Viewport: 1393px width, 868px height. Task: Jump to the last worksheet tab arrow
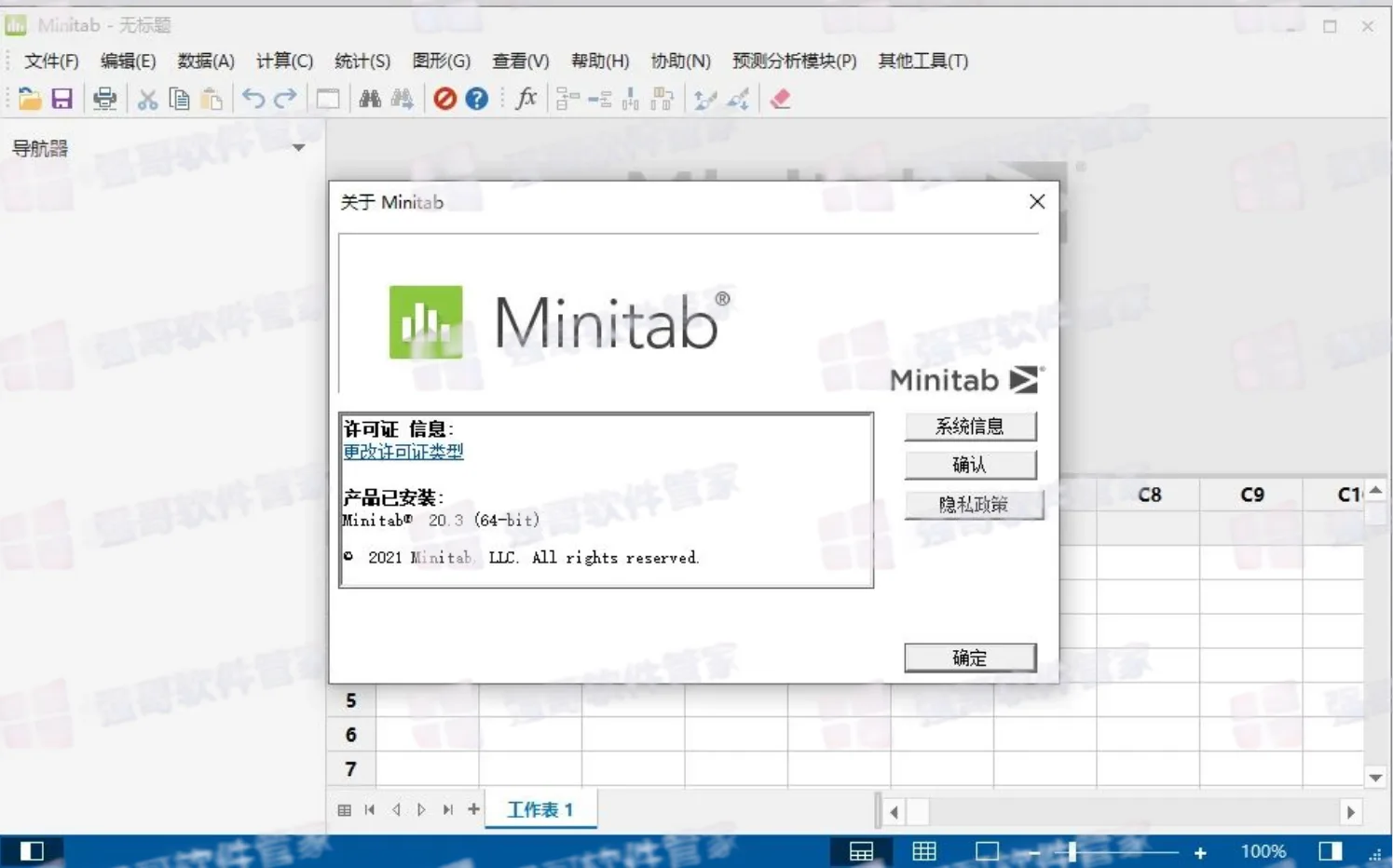coord(447,810)
